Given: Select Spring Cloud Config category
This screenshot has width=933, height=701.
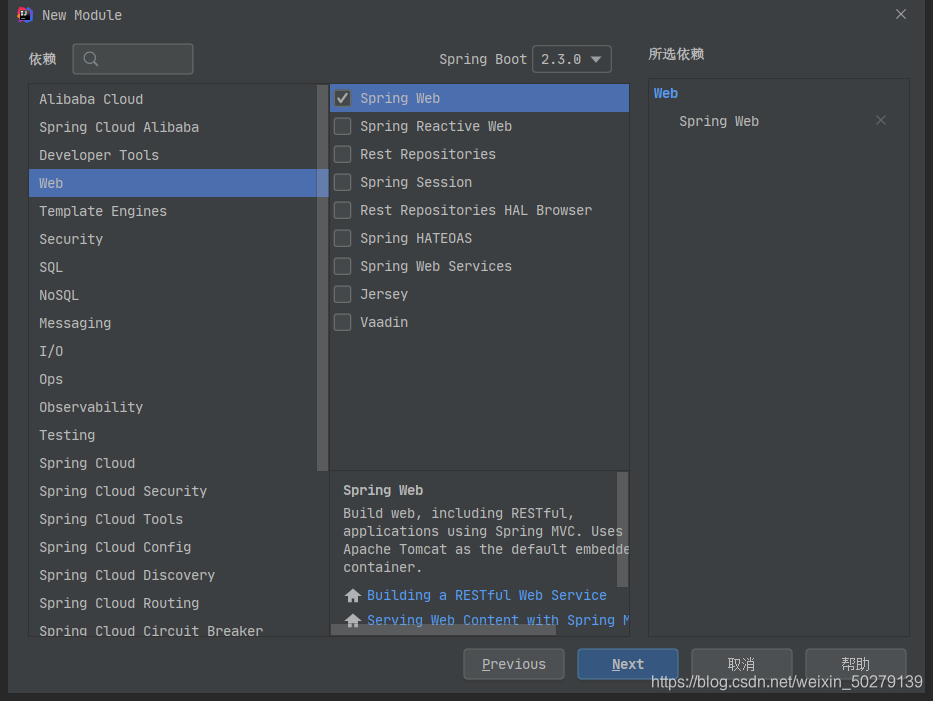Looking at the screenshot, I should [173, 547].
